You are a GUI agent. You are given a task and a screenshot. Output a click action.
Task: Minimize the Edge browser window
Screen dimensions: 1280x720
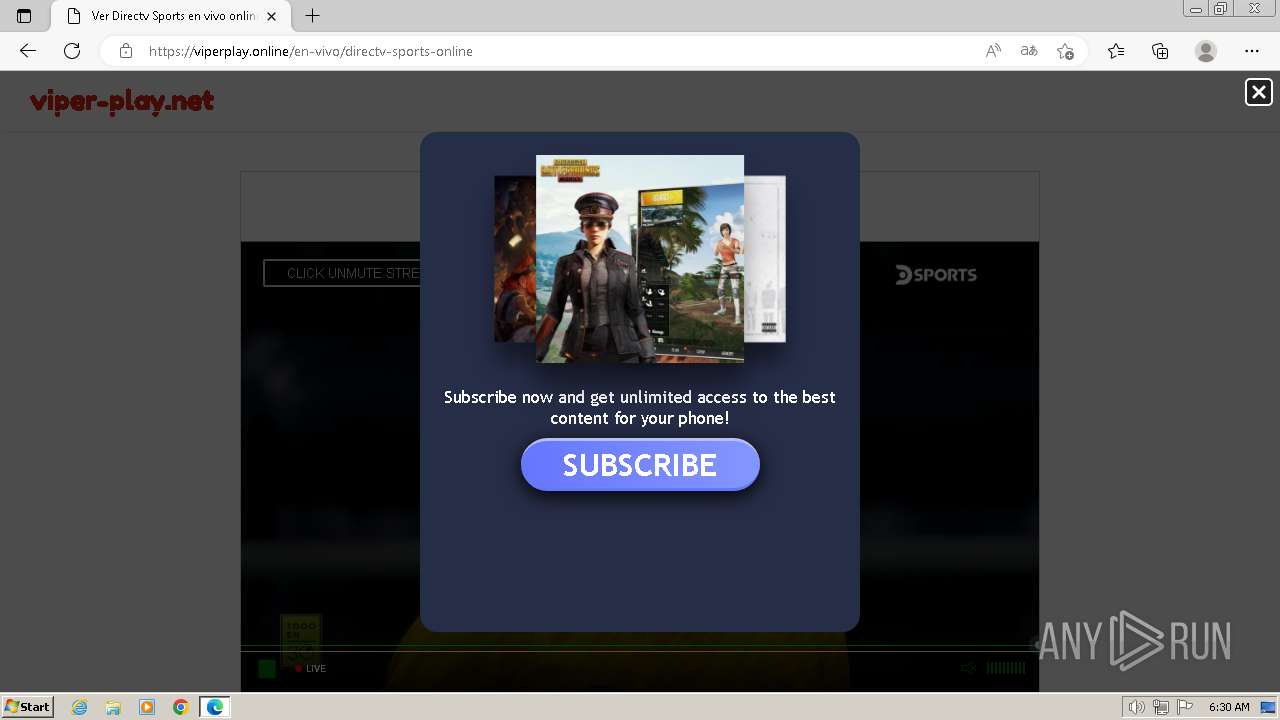(x=1195, y=9)
